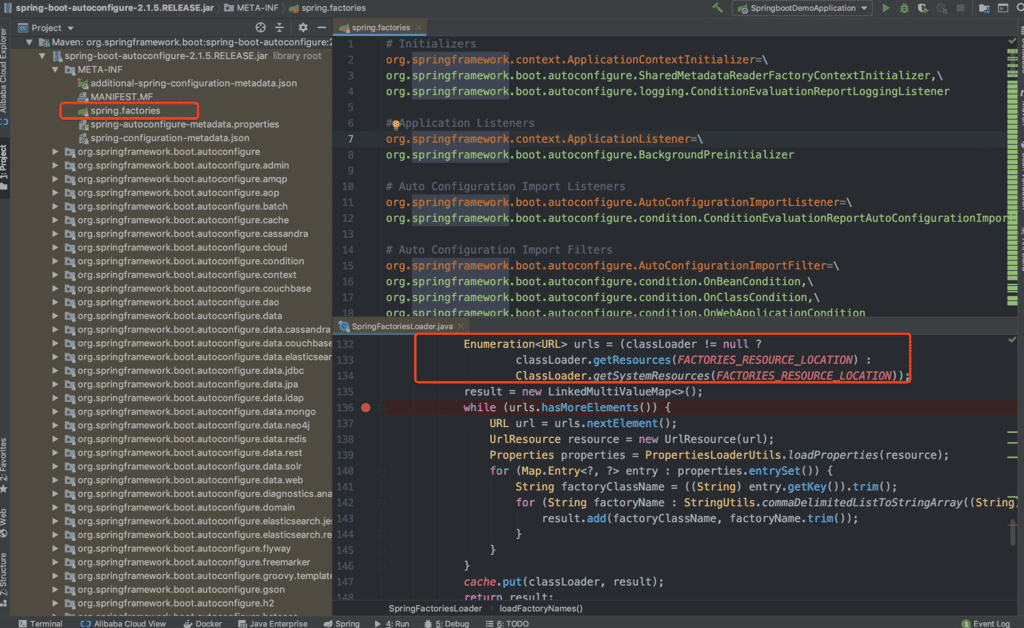Collapse the spring-boot-autoconfigure-2.1.5.RELEASE.jar node
The width and height of the screenshot is (1024, 628).
tap(42, 55)
